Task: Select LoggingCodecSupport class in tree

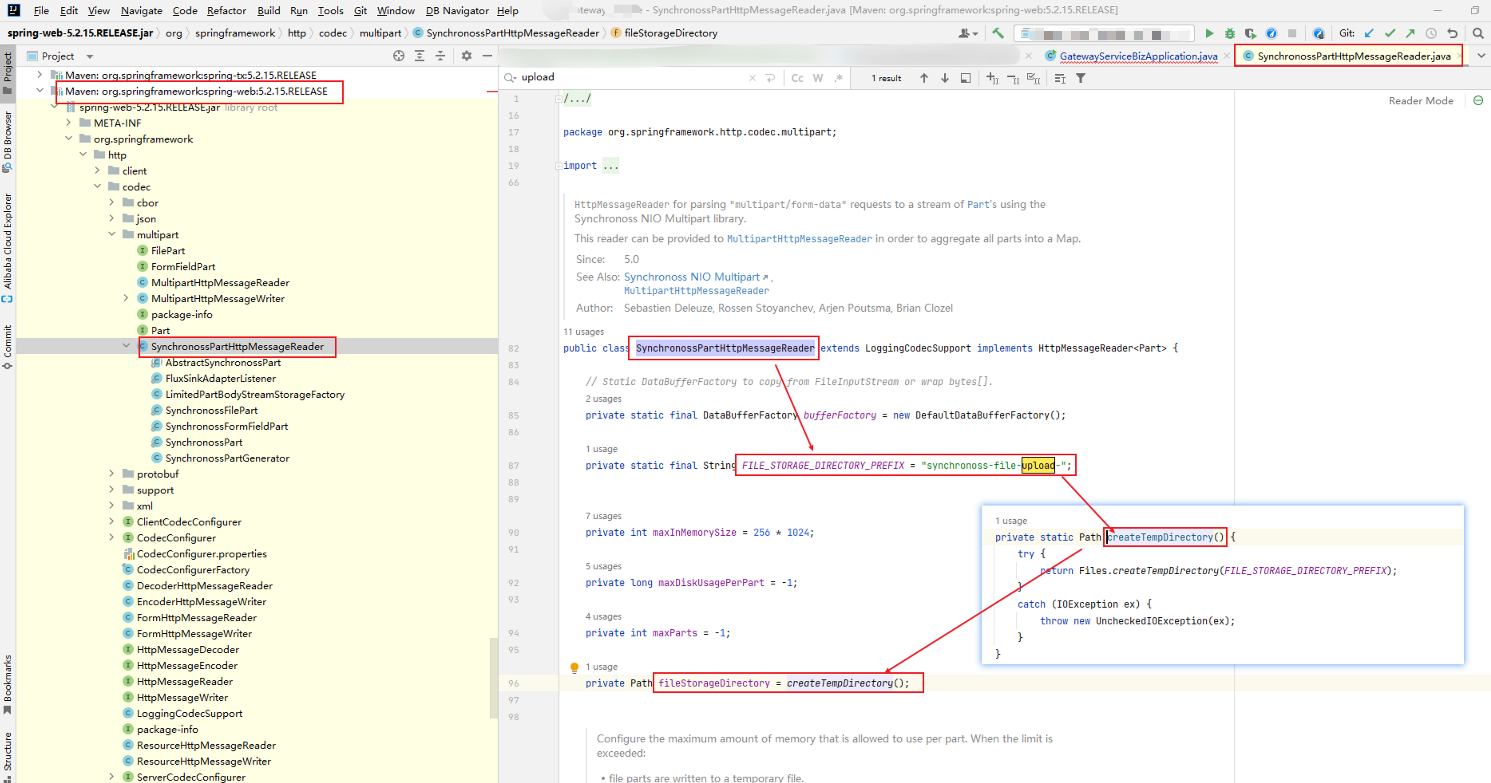Action: coord(189,713)
